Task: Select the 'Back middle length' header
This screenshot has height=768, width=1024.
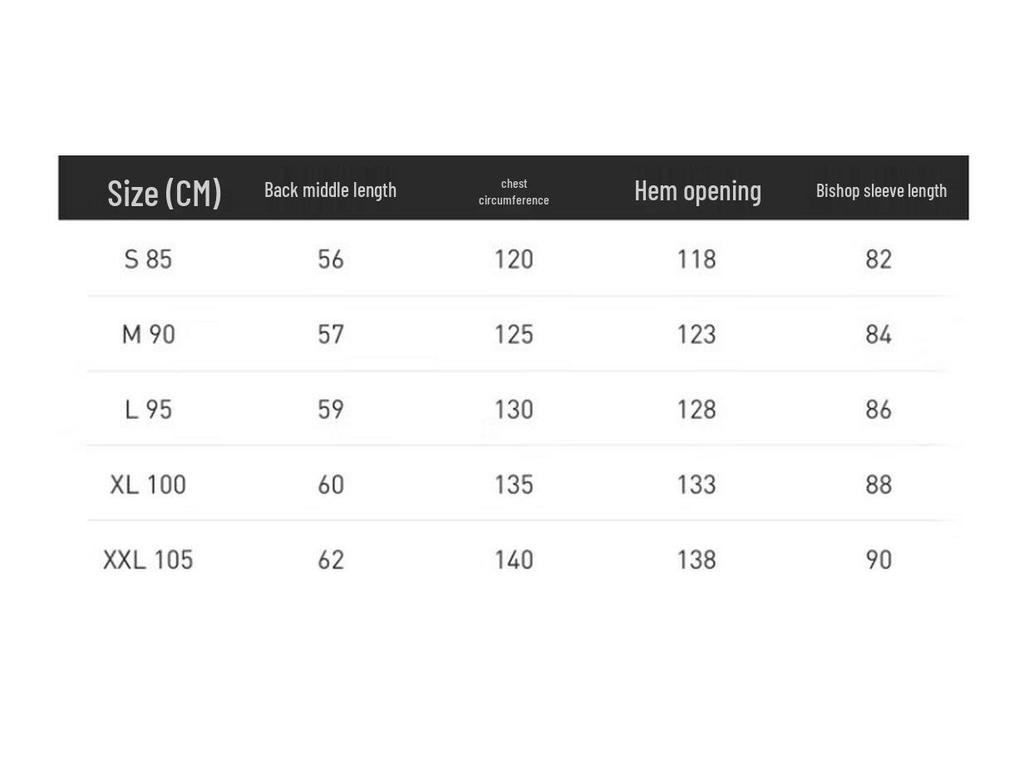Action: pyautogui.click(x=330, y=190)
